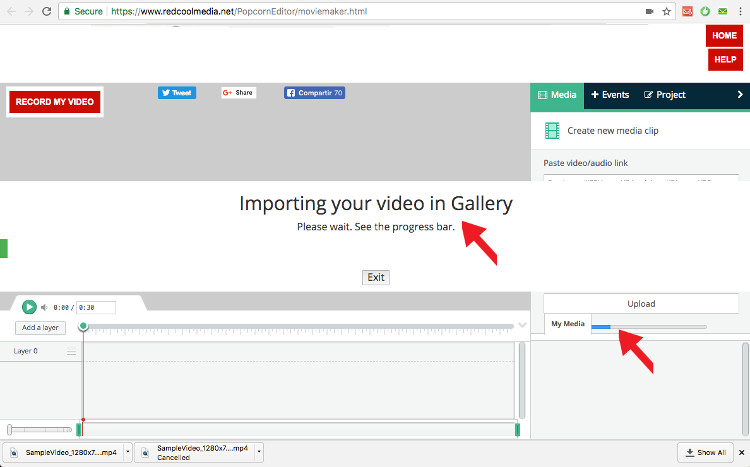Open first SampleVideo download options arrow
Viewport: 750px width, 467px height.
pos(128,452)
